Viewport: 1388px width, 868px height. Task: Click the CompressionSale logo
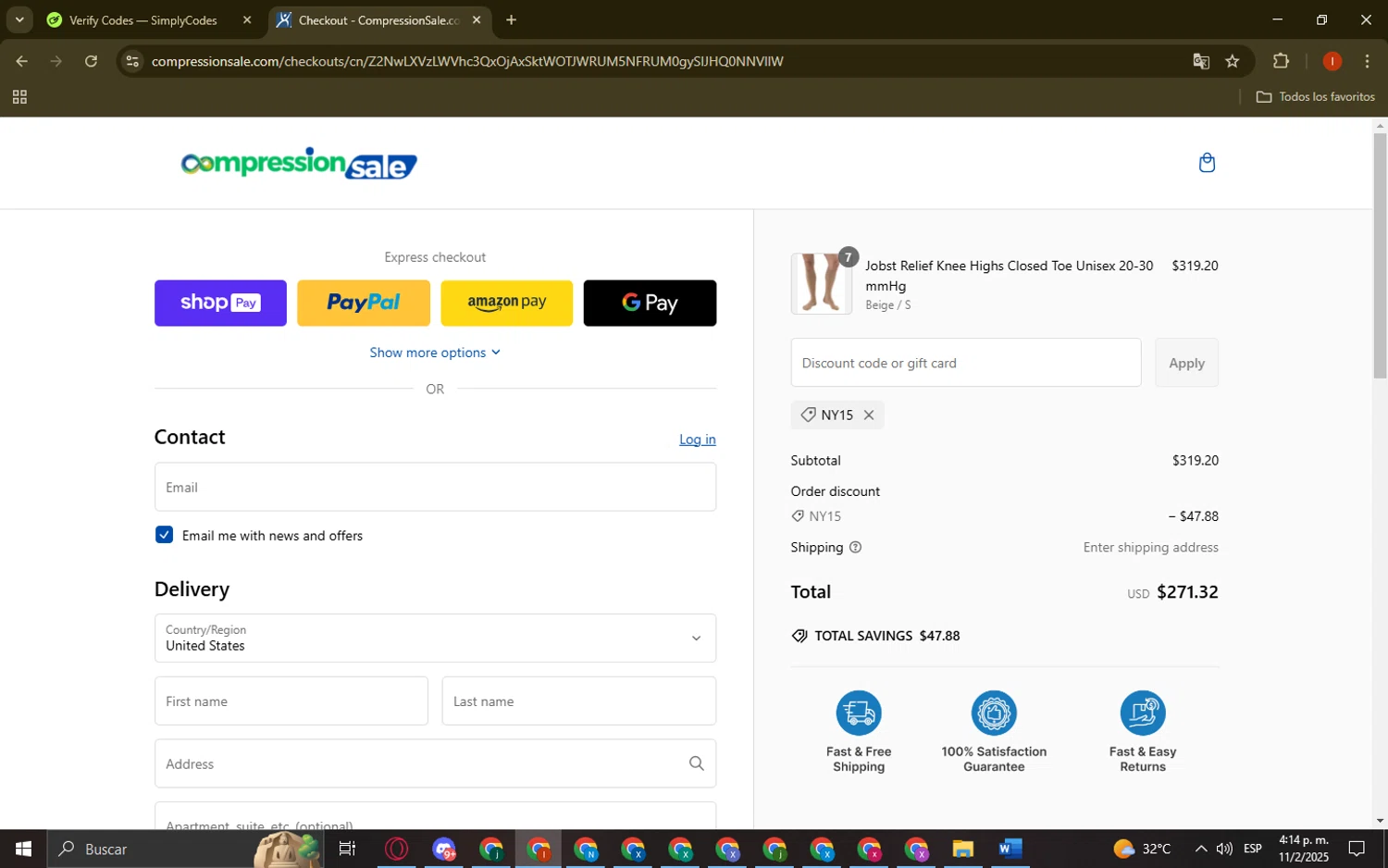[299, 164]
